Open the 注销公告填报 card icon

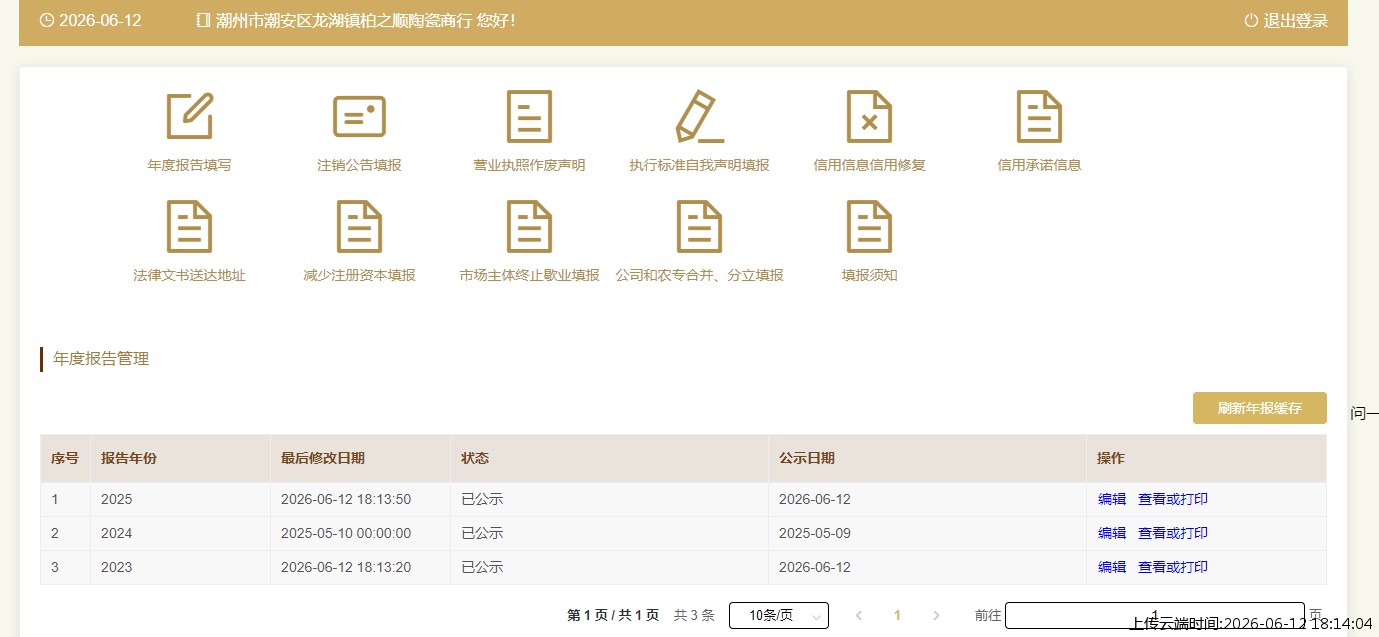point(359,116)
